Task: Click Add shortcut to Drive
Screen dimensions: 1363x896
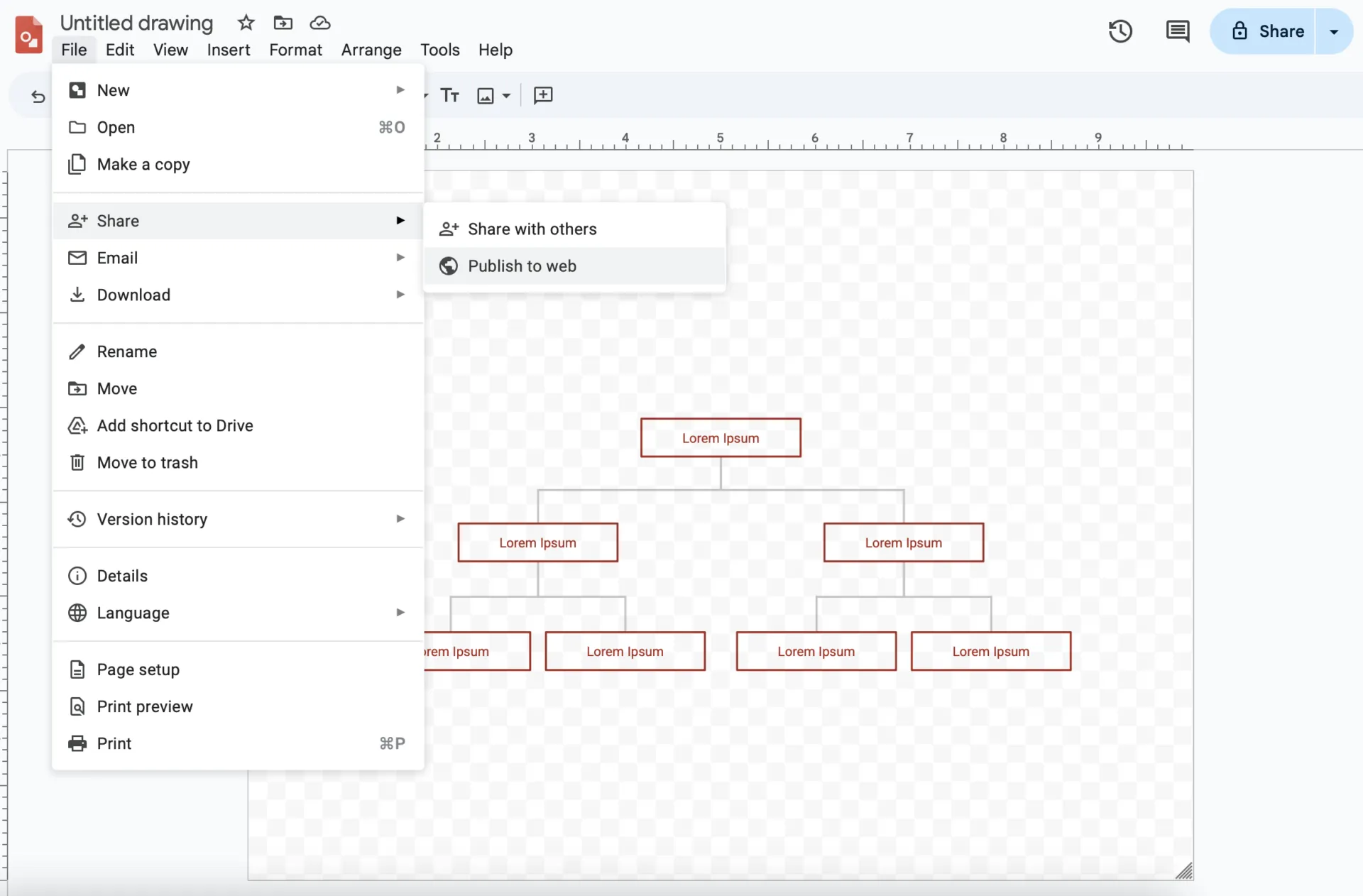Action: [238, 425]
